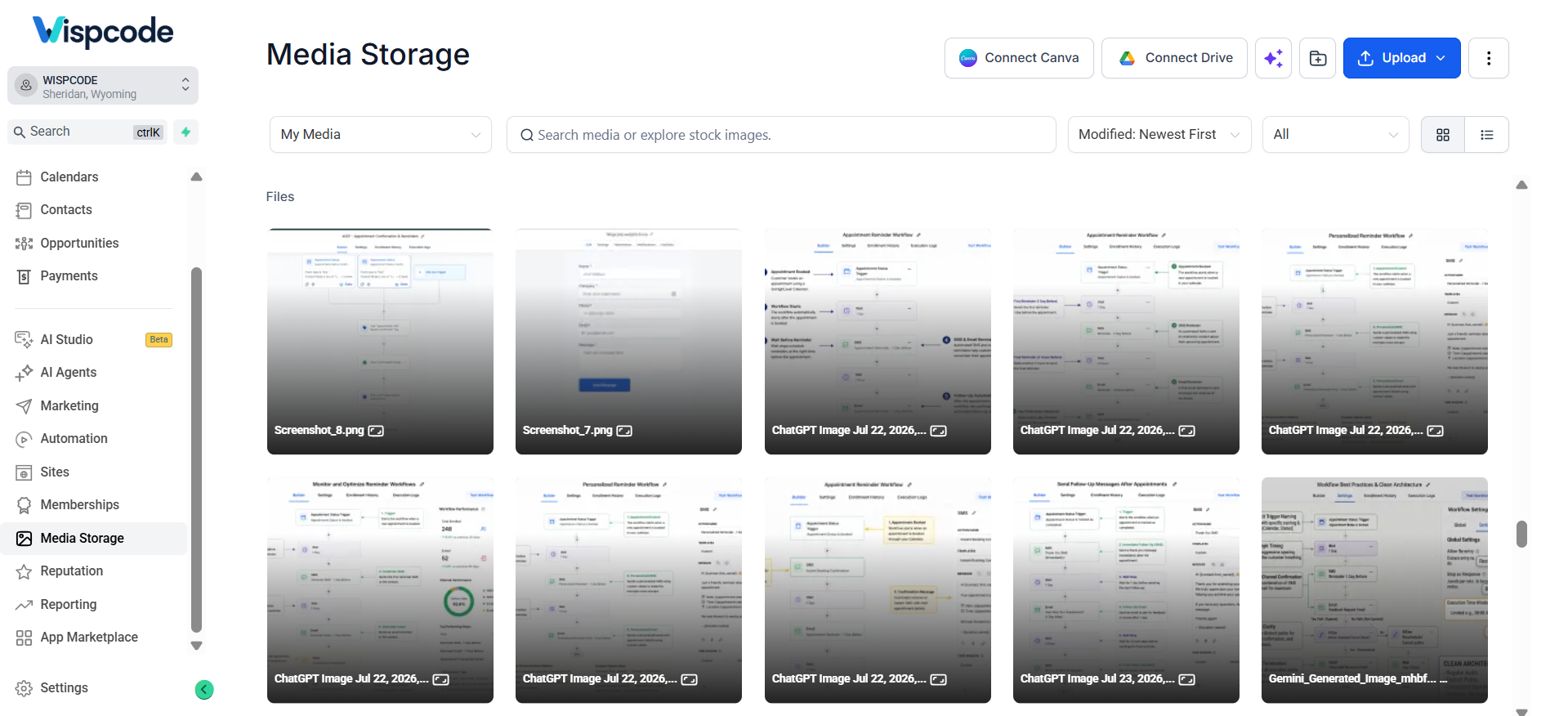Screen dimensions: 1568x716
Task: Click sidebar scroll down arrow
Action: coord(196,646)
